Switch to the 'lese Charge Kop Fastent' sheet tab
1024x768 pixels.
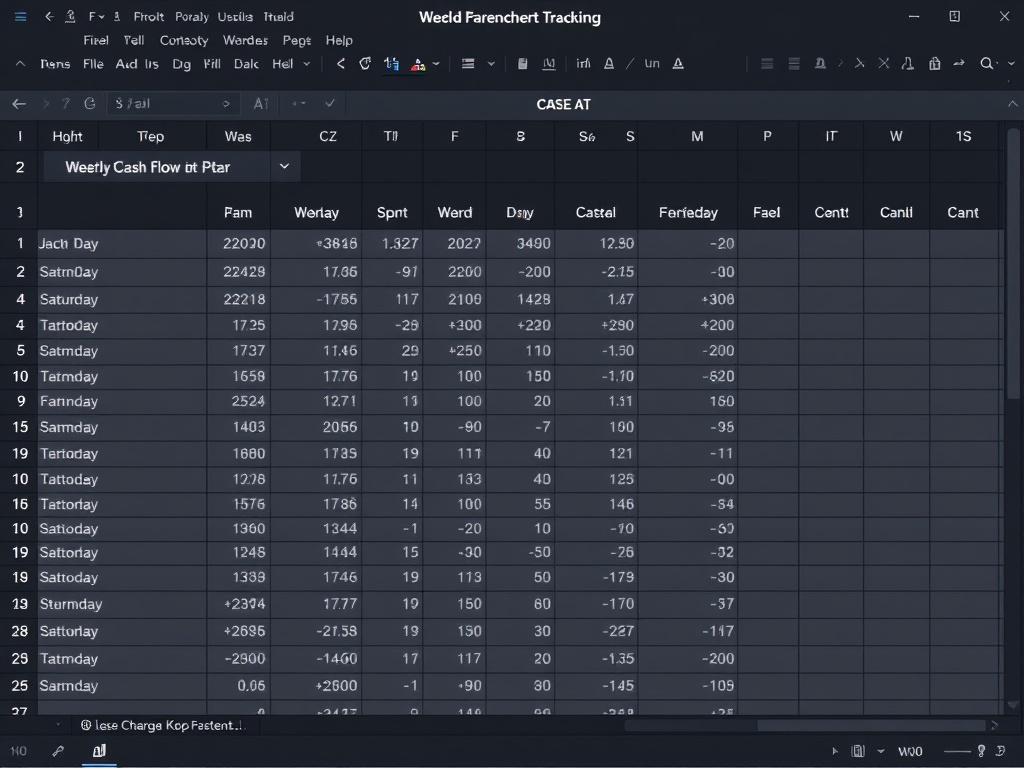pos(165,725)
